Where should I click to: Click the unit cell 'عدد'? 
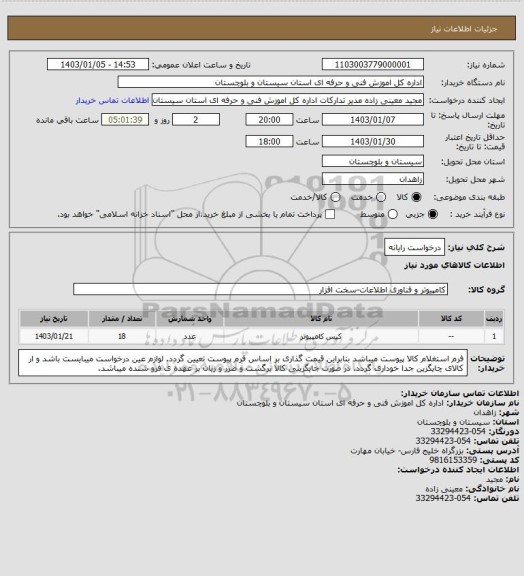point(190,336)
